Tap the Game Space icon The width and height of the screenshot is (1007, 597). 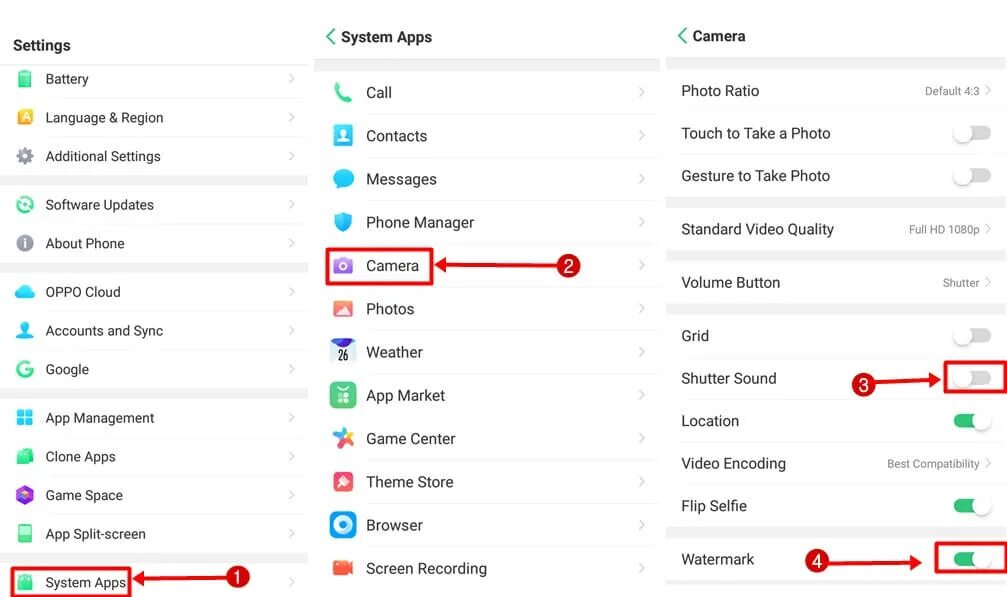click(25, 495)
